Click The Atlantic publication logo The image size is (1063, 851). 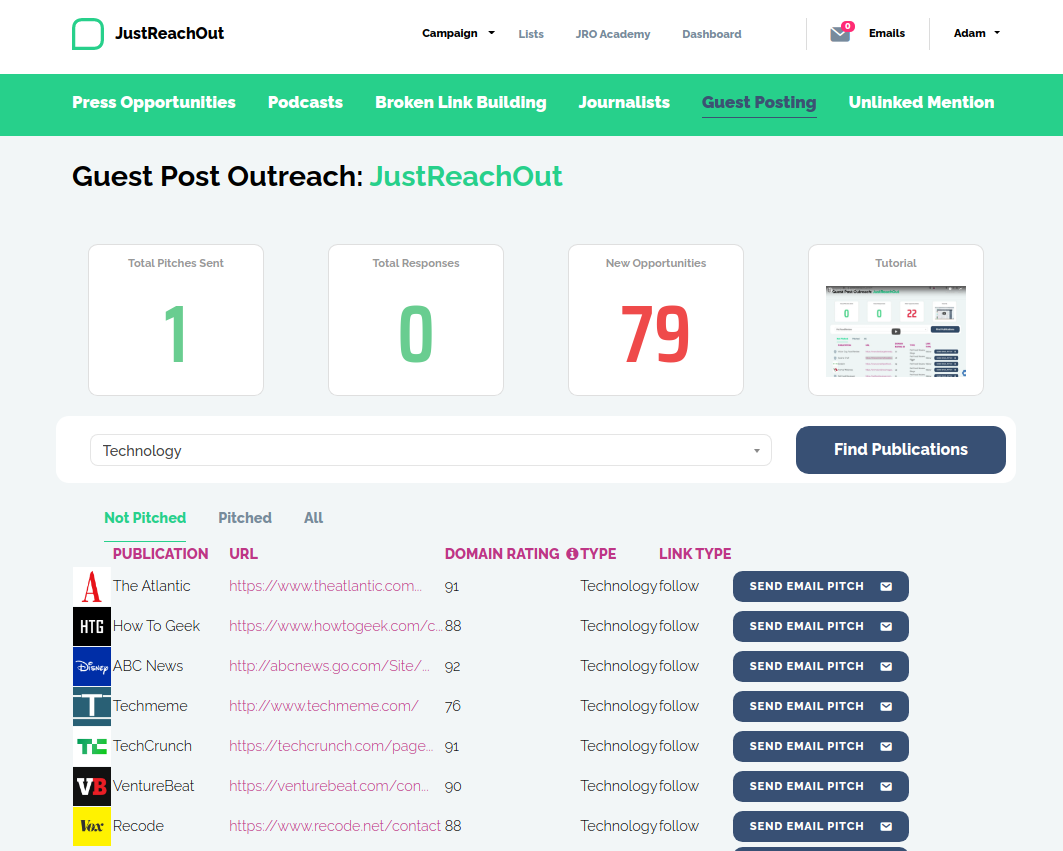(x=92, y=587)
